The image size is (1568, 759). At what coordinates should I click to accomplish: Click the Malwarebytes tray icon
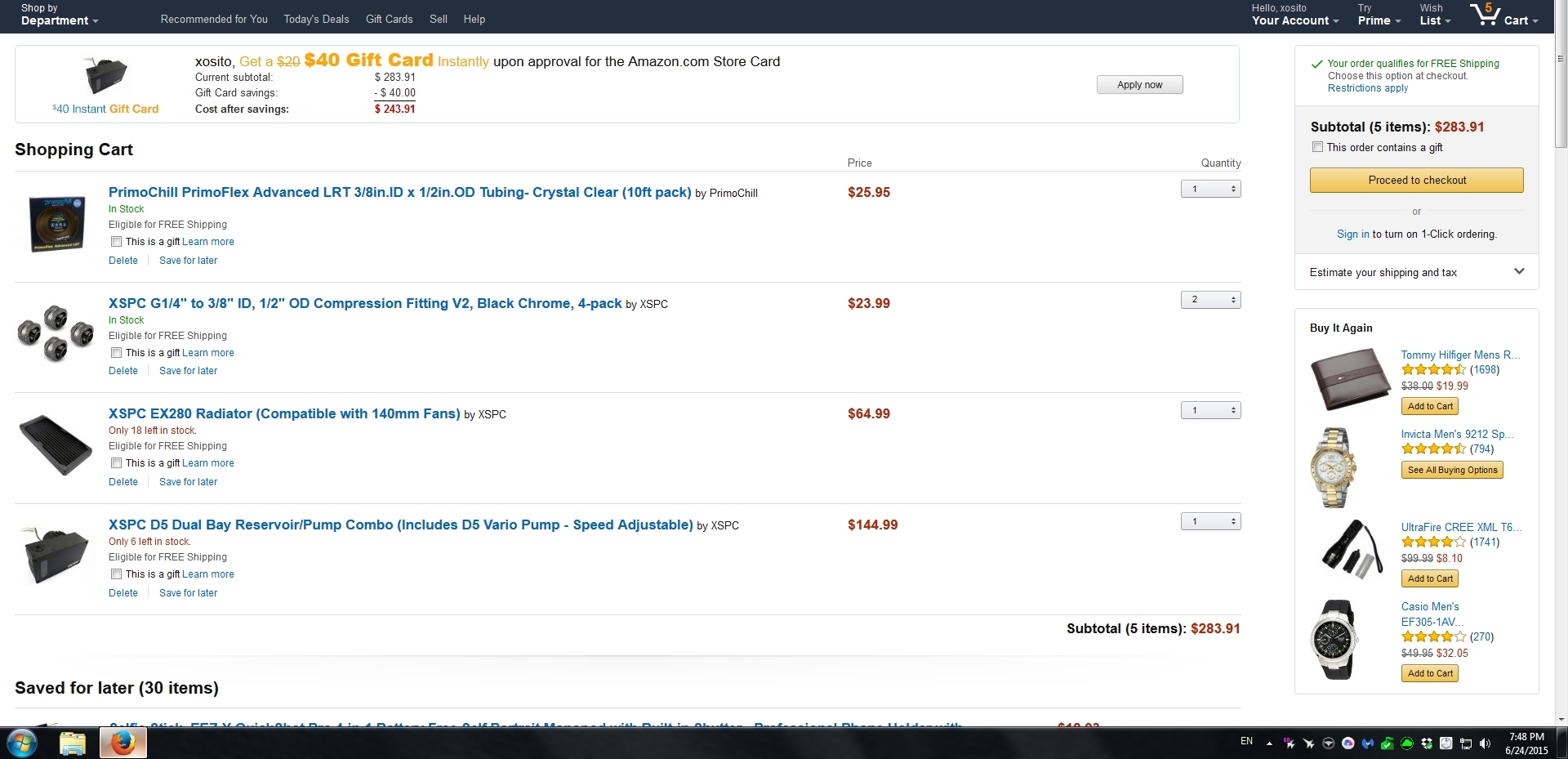point(1368,743)
